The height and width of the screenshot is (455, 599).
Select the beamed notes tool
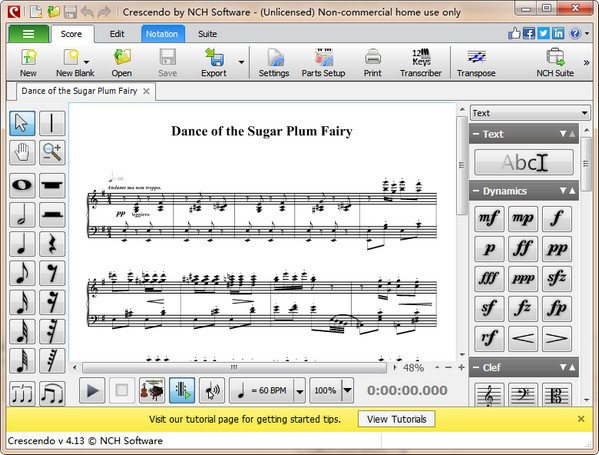coord(52,393)
